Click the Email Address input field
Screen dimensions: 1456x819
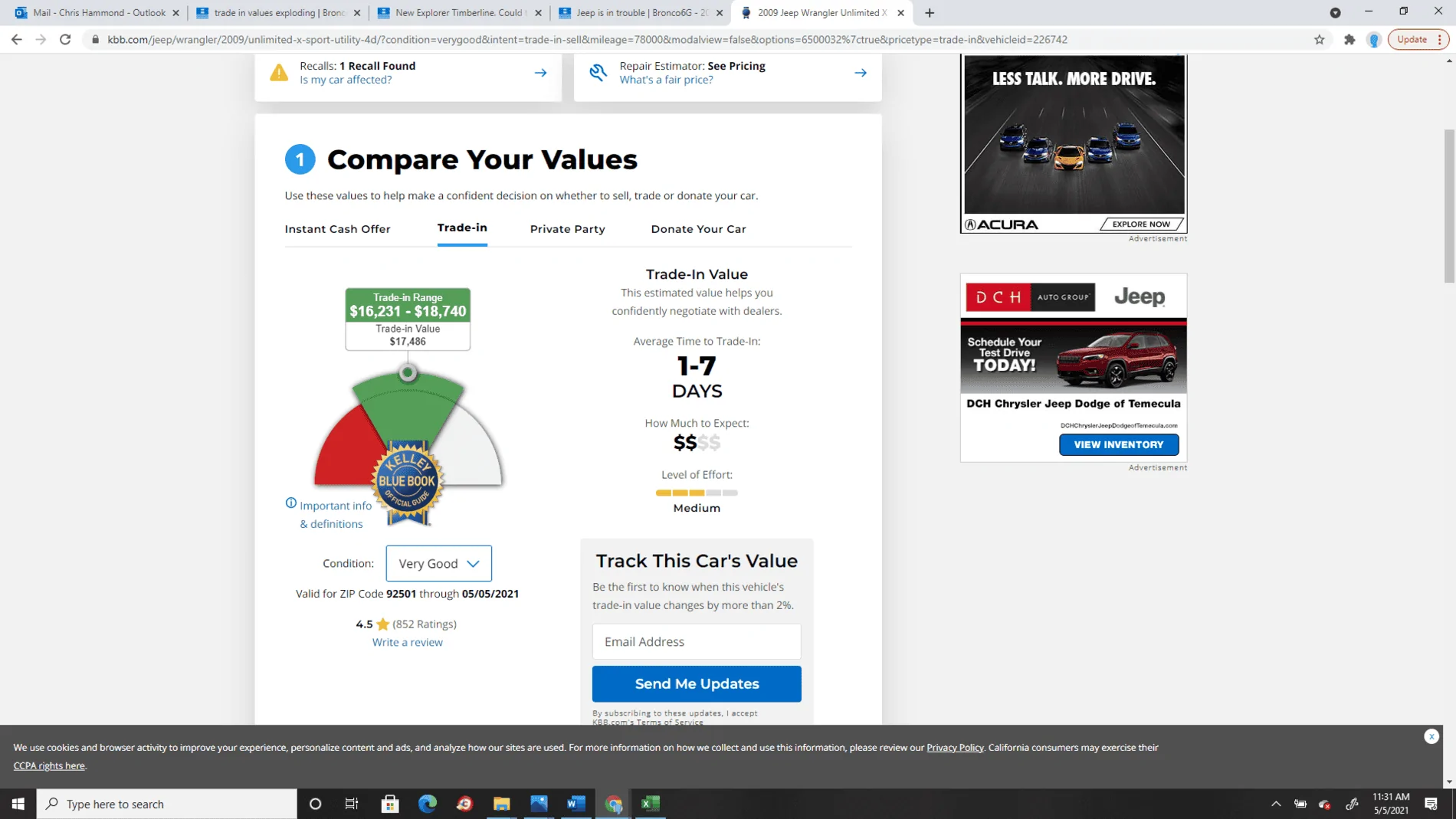click(x=697, y=641)
